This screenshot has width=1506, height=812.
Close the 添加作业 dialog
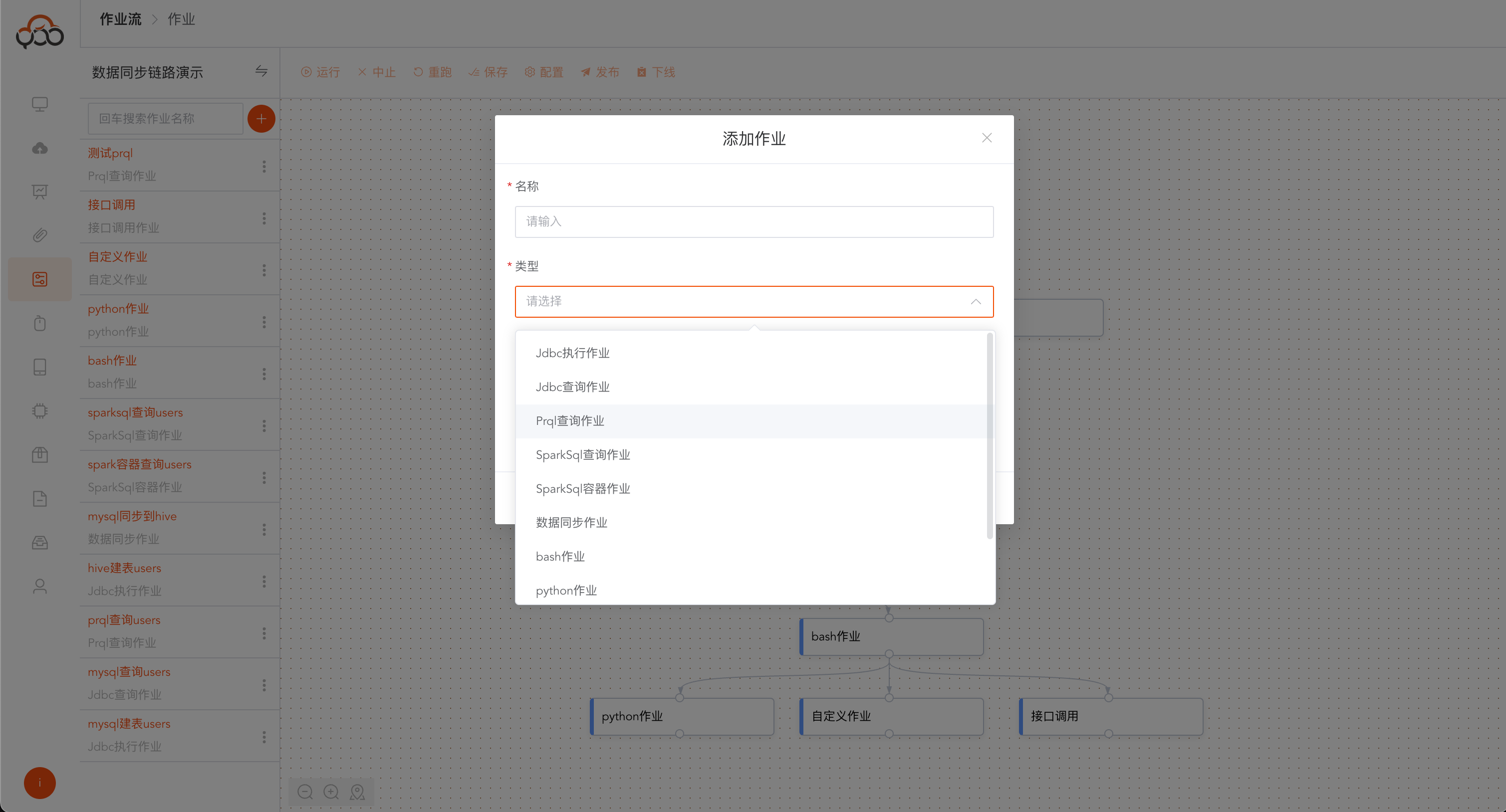tap(986, 138)
